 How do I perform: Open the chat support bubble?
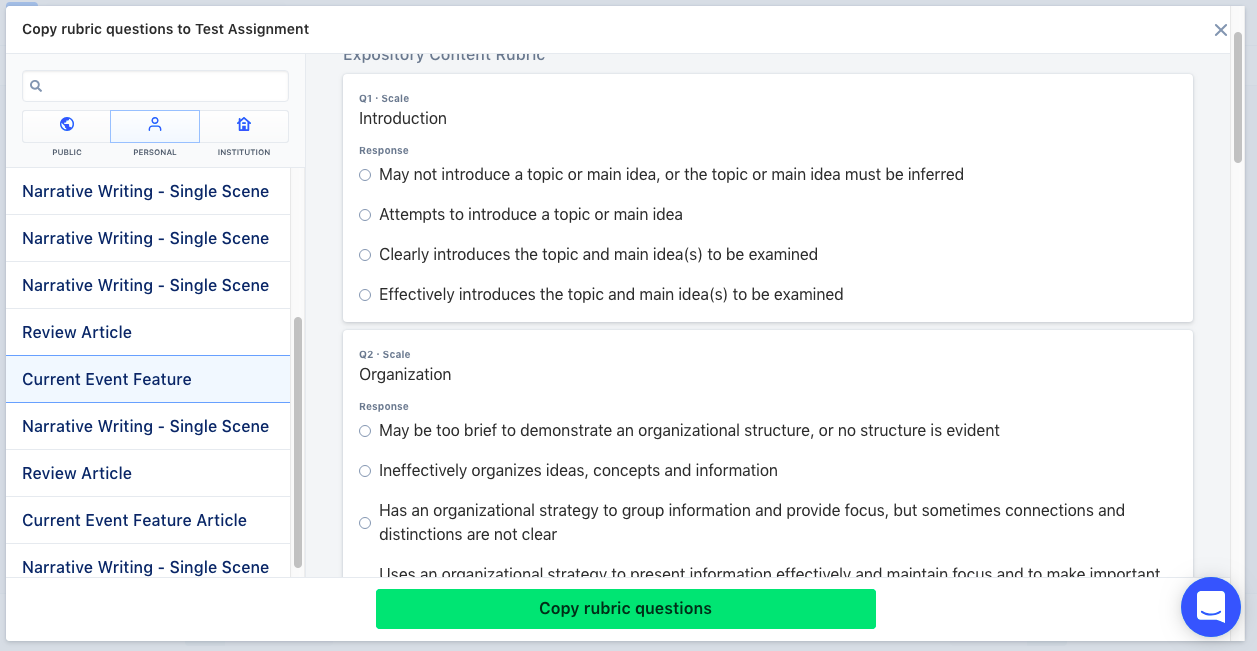coord(1210,607)
